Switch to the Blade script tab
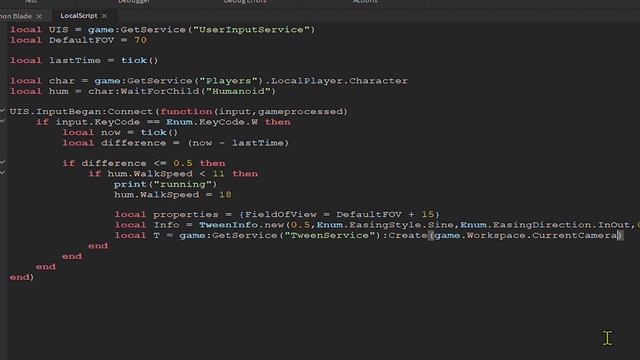 pyautogui.click(x=16, y=16)
